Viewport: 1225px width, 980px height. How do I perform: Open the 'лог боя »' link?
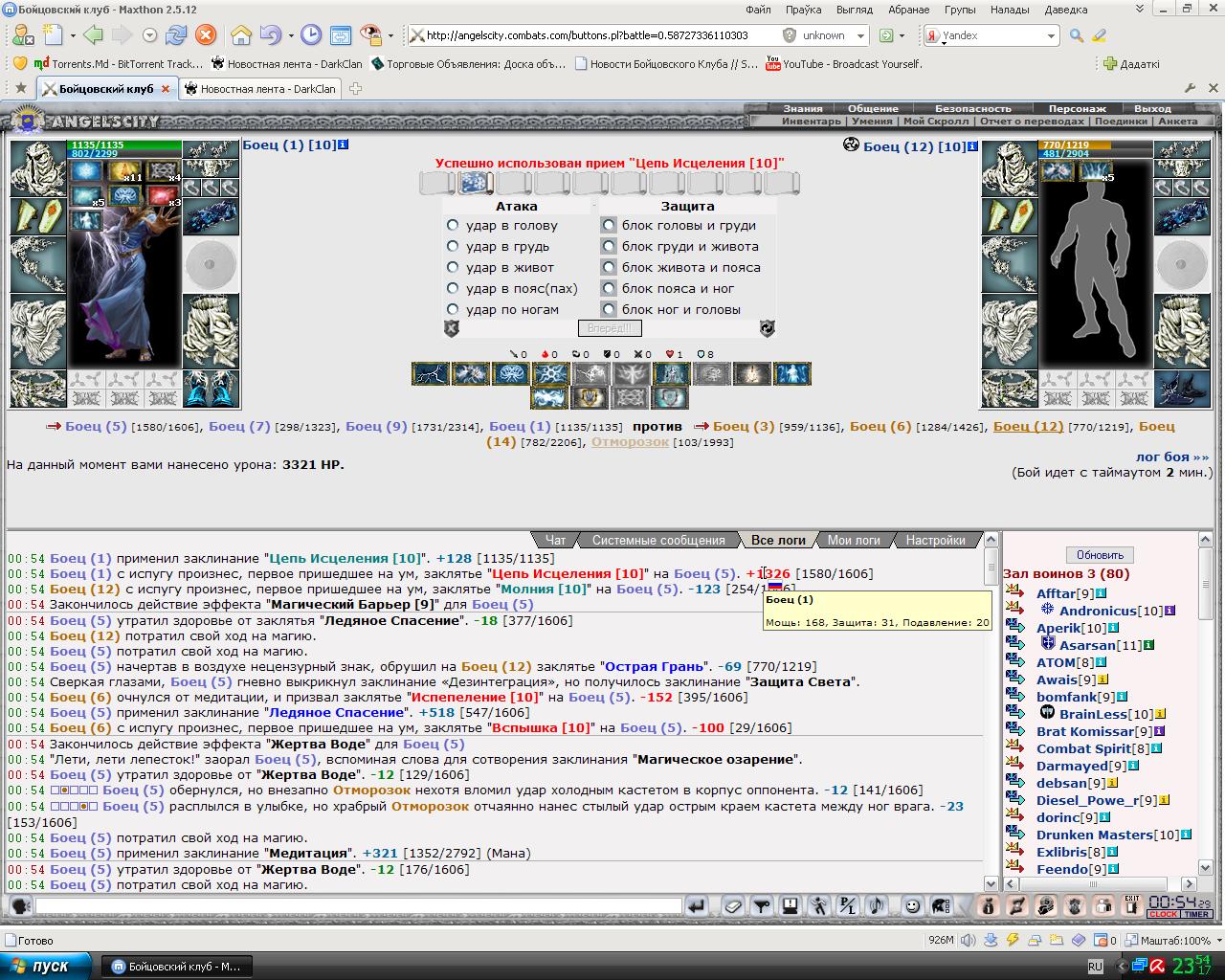coord(1172,457)
